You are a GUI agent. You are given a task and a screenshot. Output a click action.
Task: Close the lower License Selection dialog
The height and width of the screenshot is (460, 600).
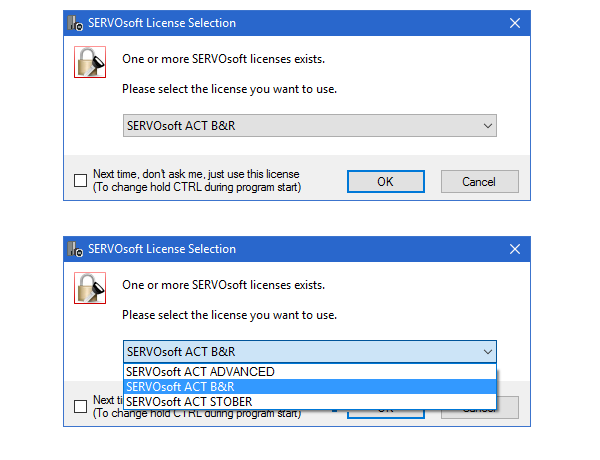click(514, 249)
